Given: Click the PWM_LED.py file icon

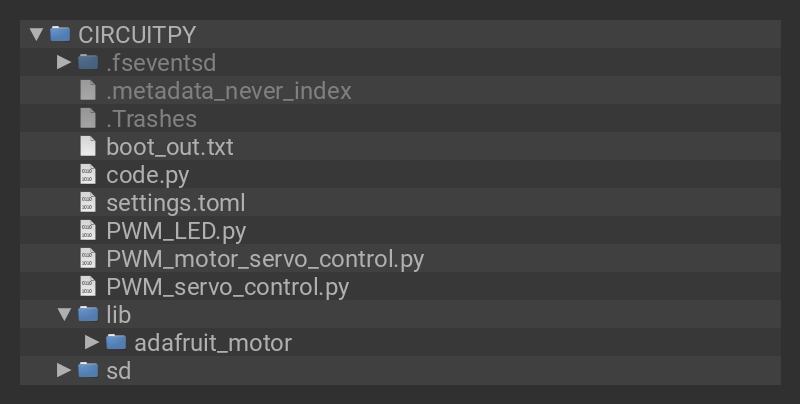Looking at the screenshot, I should (x=88, y=231).
